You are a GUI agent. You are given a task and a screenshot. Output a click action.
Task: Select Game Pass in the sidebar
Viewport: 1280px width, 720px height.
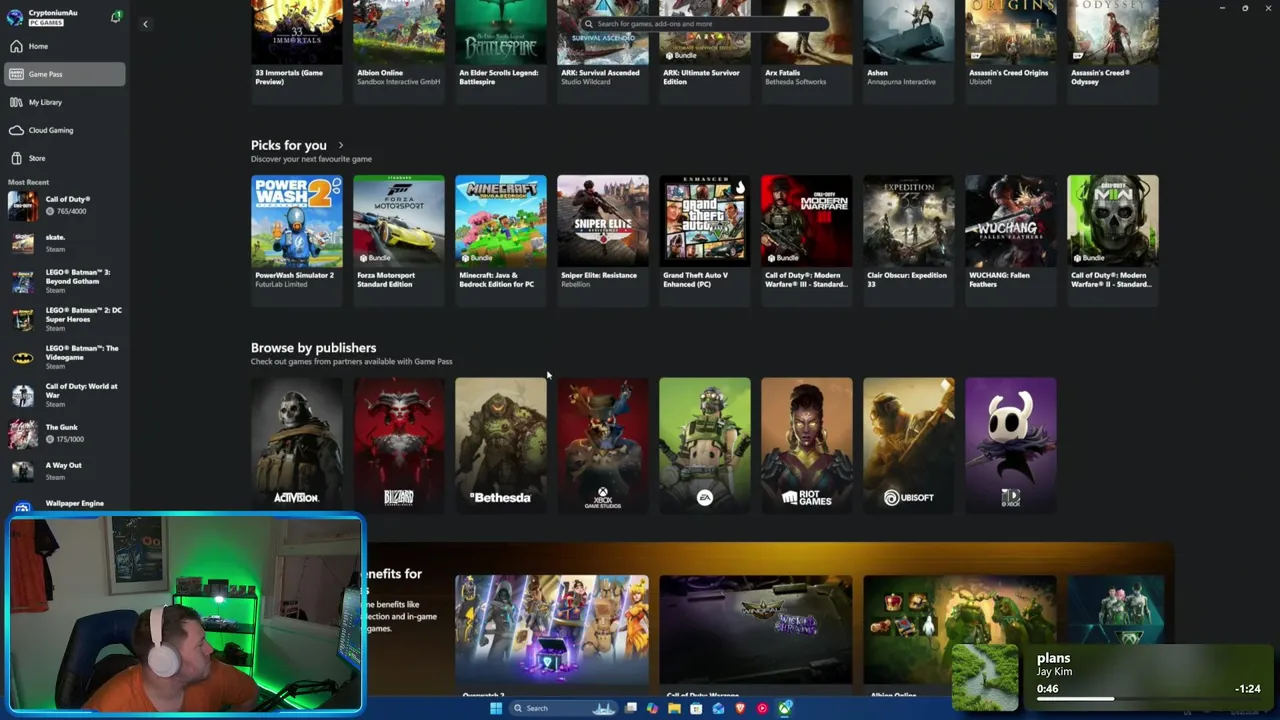pos(65,74)
